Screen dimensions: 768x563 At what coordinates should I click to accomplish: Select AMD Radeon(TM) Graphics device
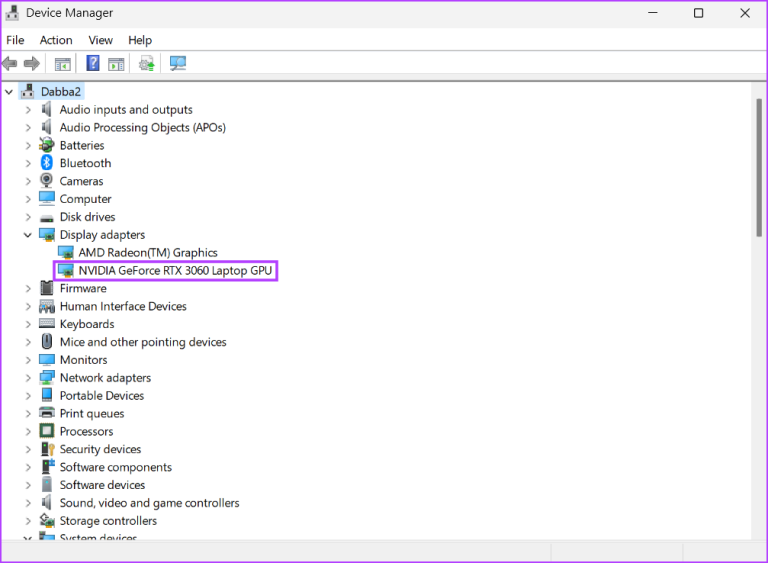pyautogui.click(x=147, y=253)
